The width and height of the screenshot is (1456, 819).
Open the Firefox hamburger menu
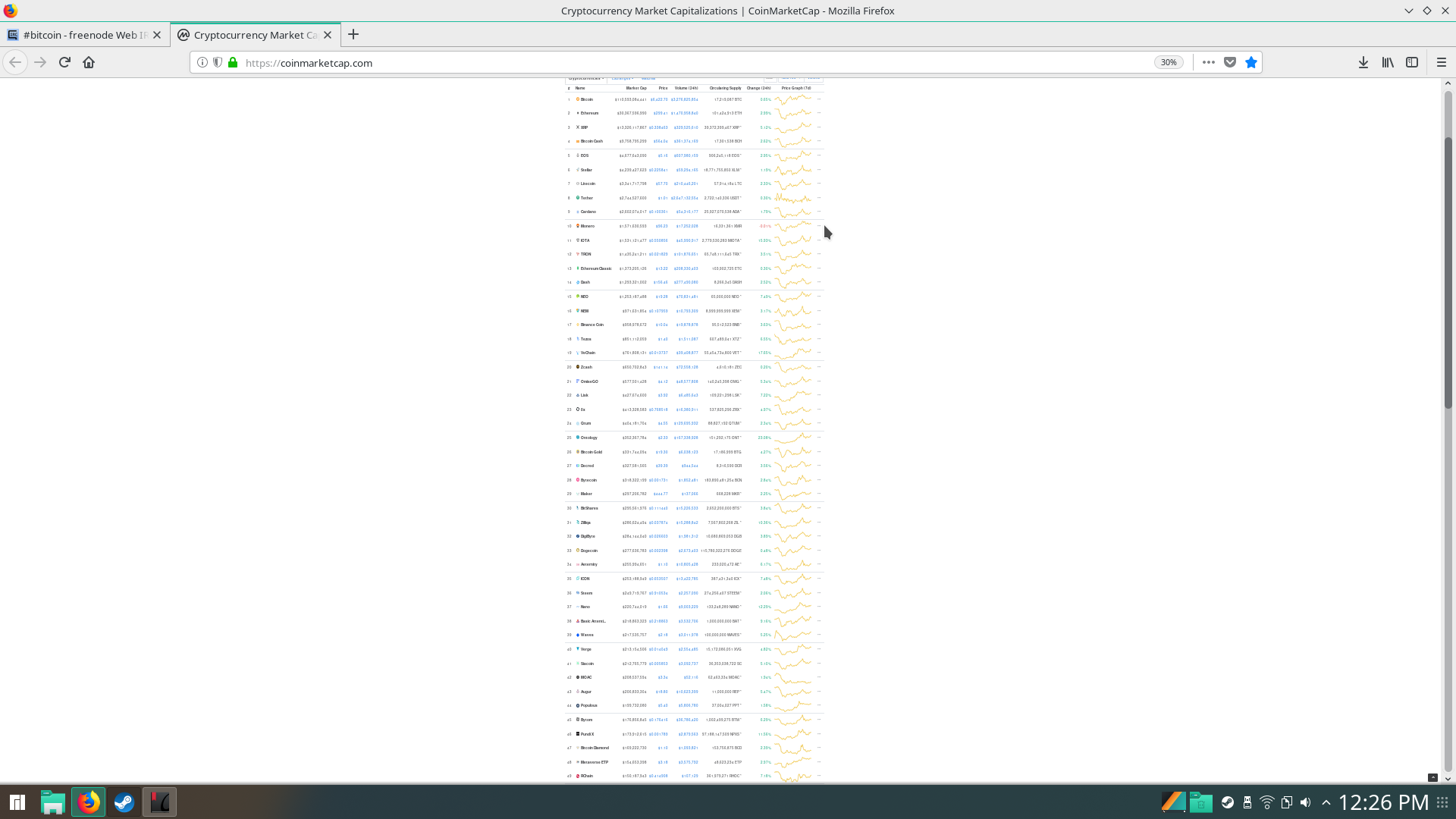pos(1442,62)
